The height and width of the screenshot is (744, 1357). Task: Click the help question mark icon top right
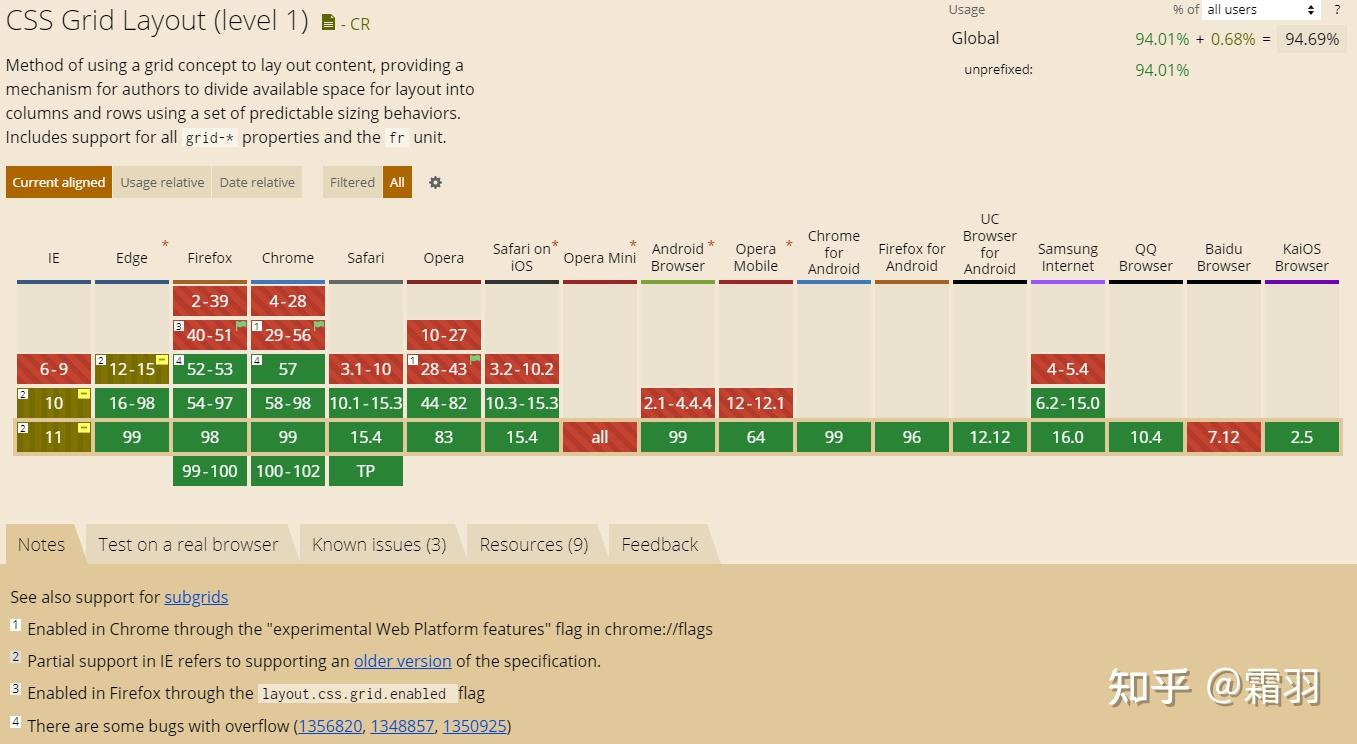point(1337,10)
